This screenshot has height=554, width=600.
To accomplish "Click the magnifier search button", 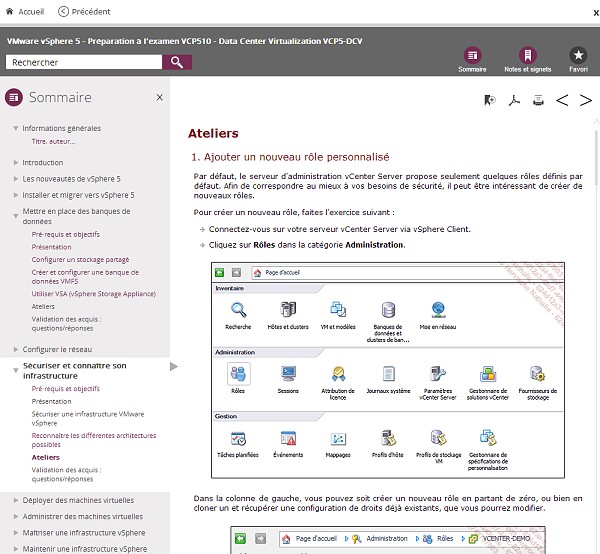I will pos(177,62).
